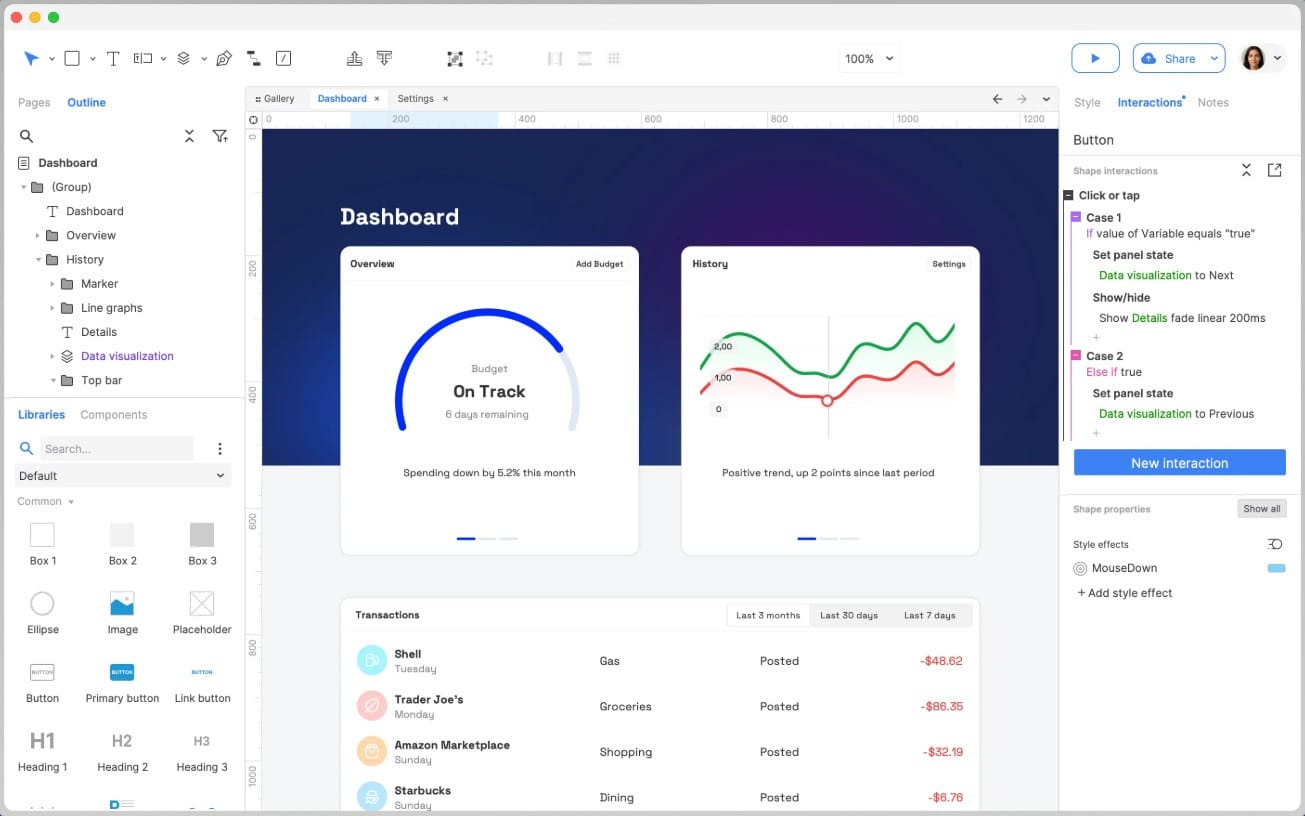Click the Ungroup toolbar icon
The height and width of the screenshot is (816, 1305).
pos(484,59)
